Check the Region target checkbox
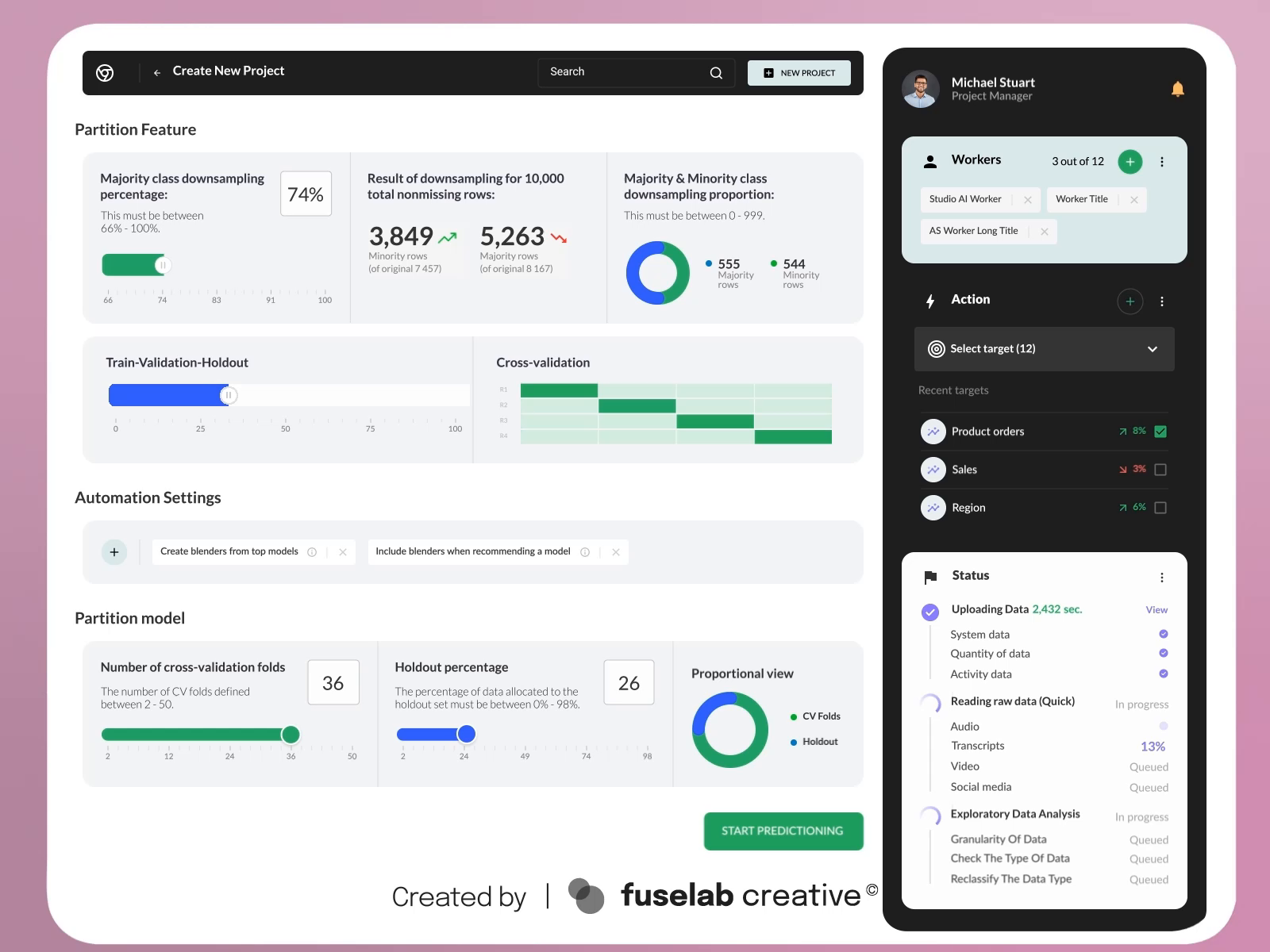This screenshot has height=952, width=1270. point(1160,507)
